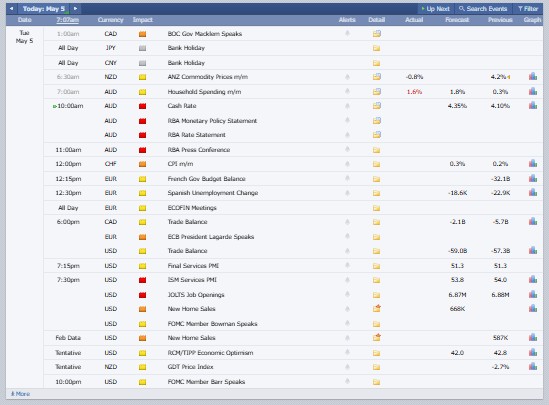Click the 6.87M JOLTS forecast value
The height and width of the screenshot is (405, 549).
pos(457,295)
